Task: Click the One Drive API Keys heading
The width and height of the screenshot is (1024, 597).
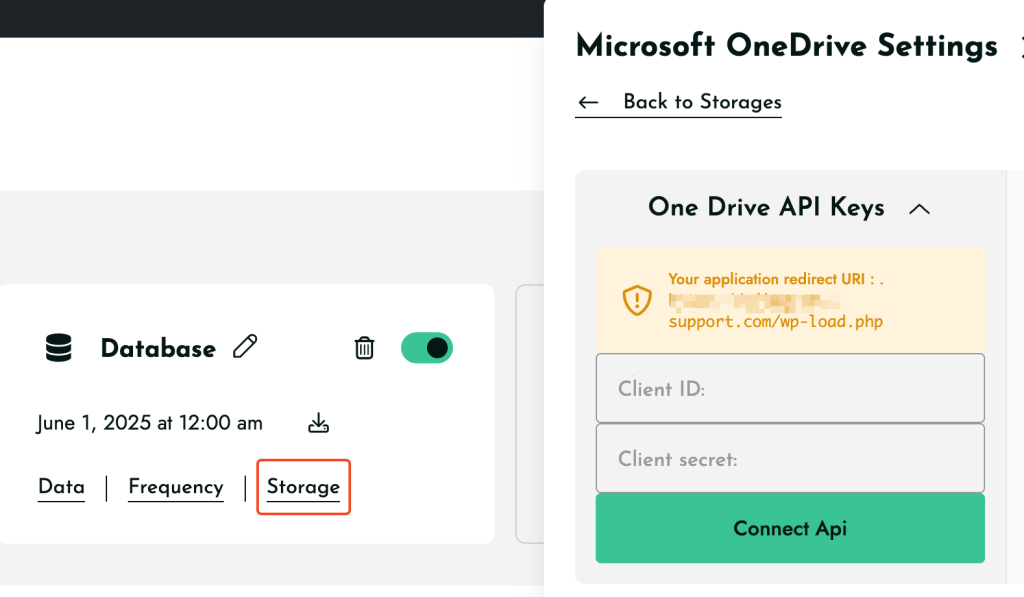Action: coord(766,207)
